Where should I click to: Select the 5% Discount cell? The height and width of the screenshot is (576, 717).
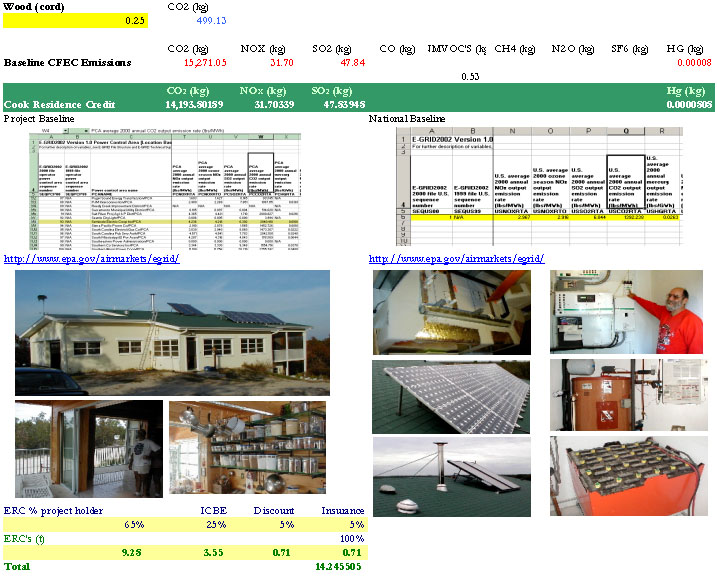tap(287, 525)
